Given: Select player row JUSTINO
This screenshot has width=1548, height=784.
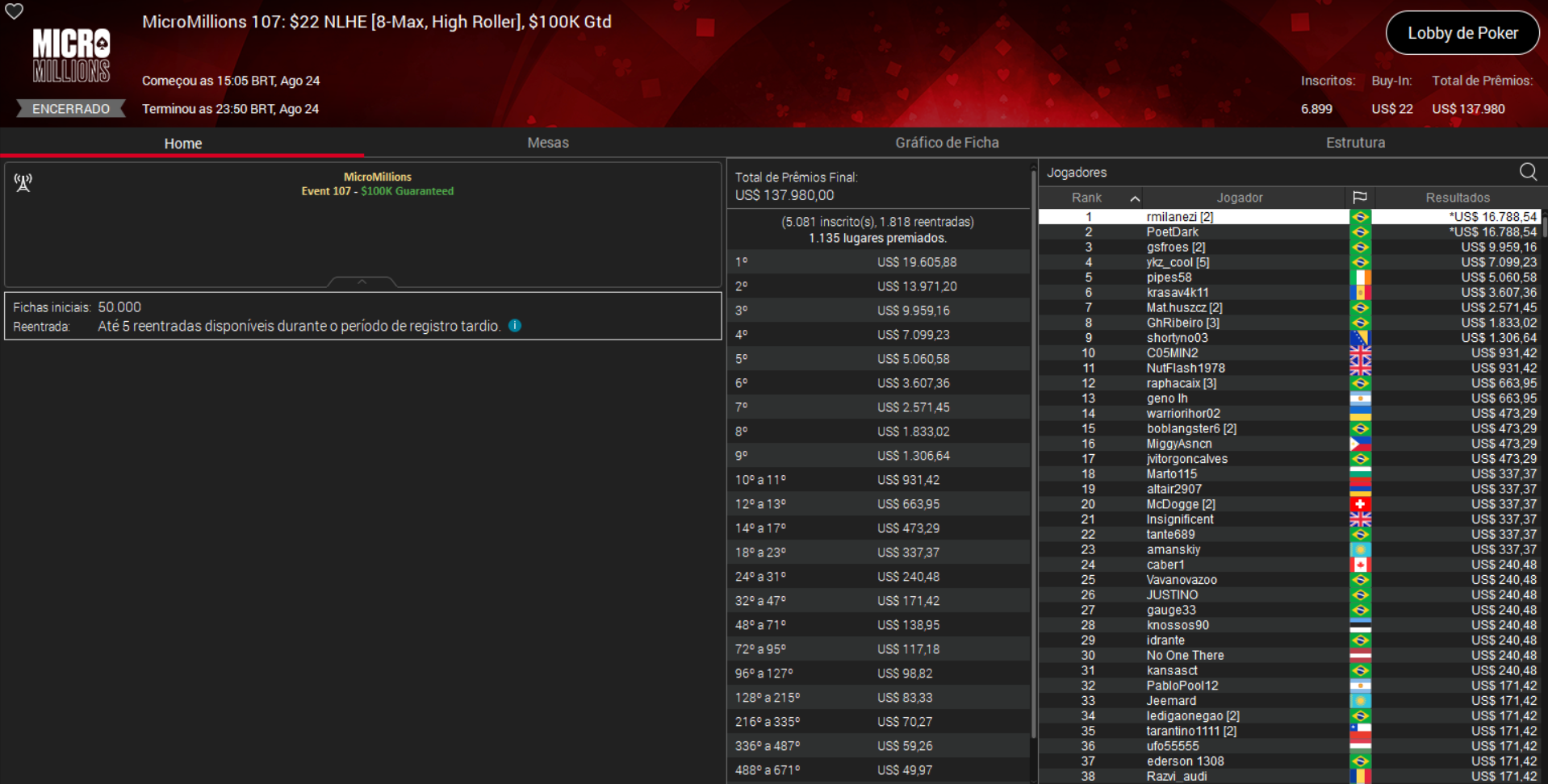Looking at the screenshot, I should tap(1290, 595).
